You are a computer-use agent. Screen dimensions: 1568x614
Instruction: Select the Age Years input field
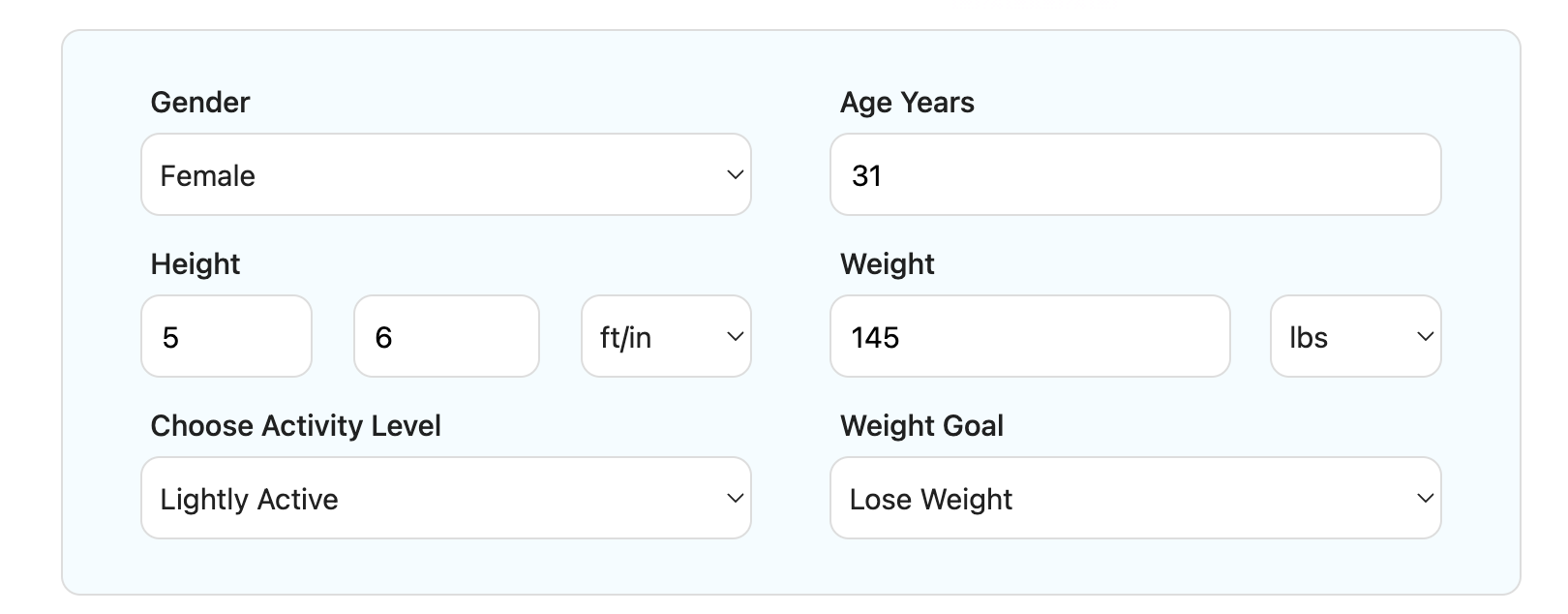tap(1134, 175)
